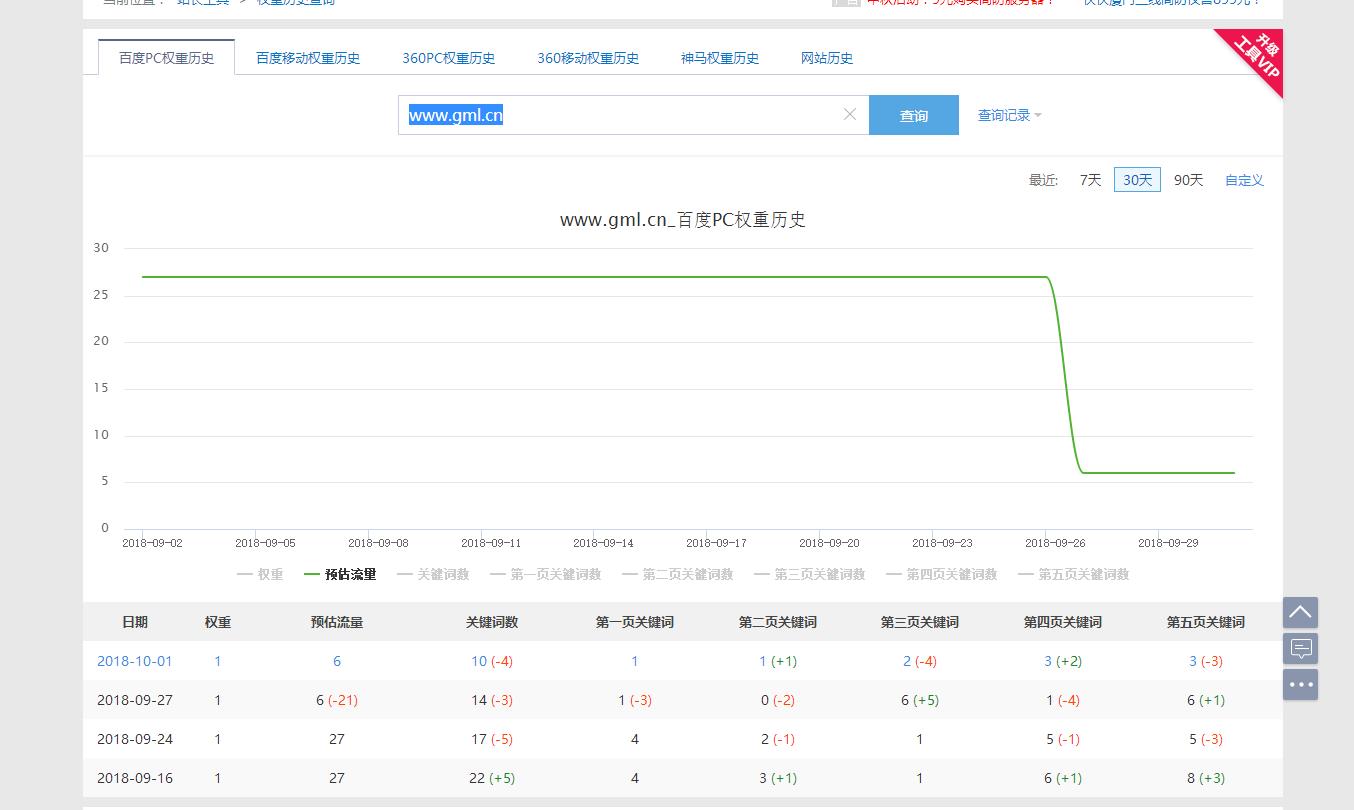Open the 2018-10-01 date link

tap(134, 661)
